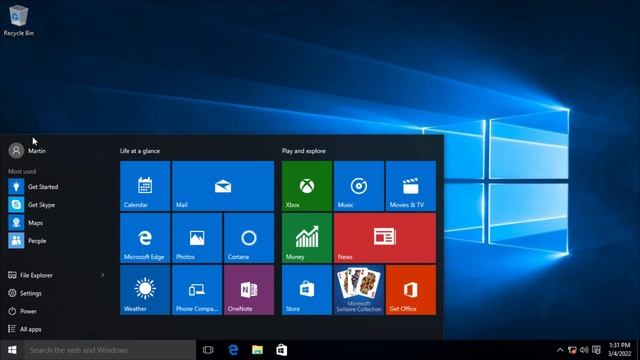Expand the File Explorer jump list arrow
The image size is (640, 360).
(x=102, y=275)
